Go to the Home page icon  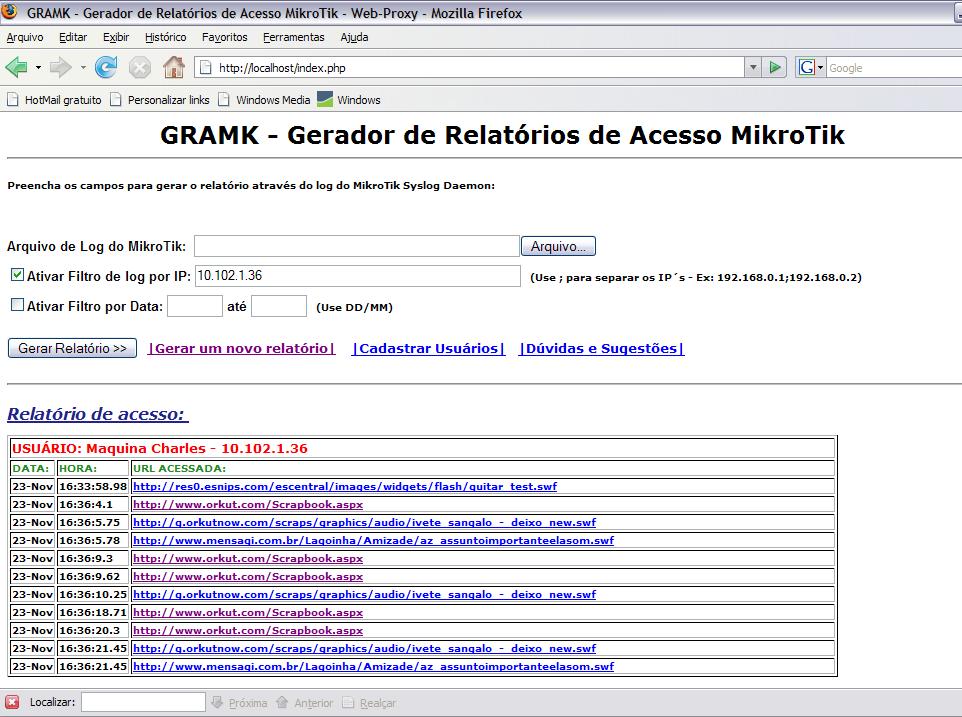(x=174, y=67)
